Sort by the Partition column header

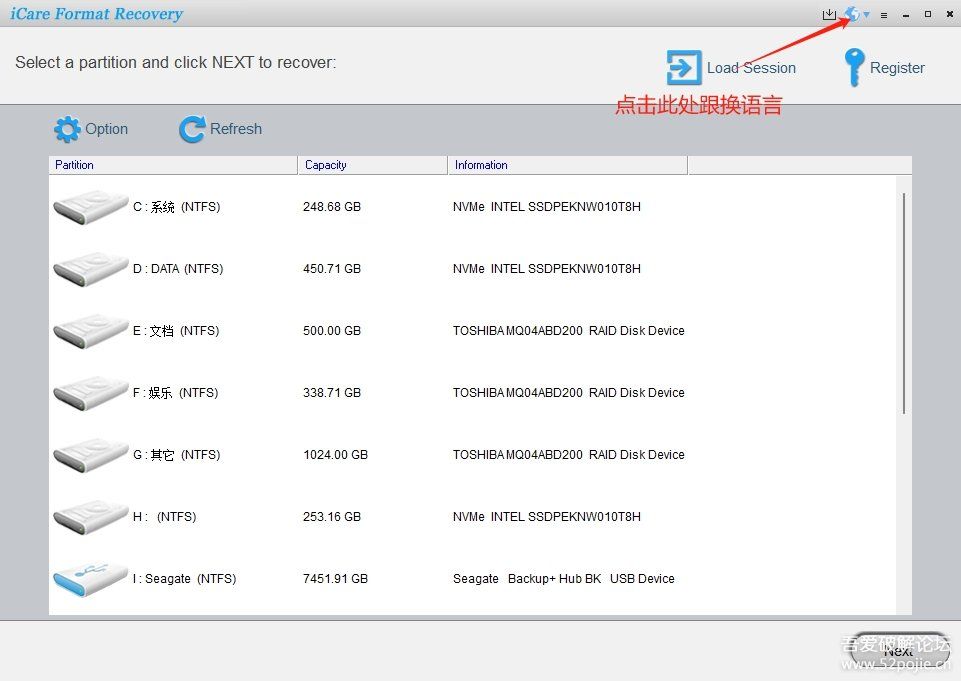[x=173, y=165]
